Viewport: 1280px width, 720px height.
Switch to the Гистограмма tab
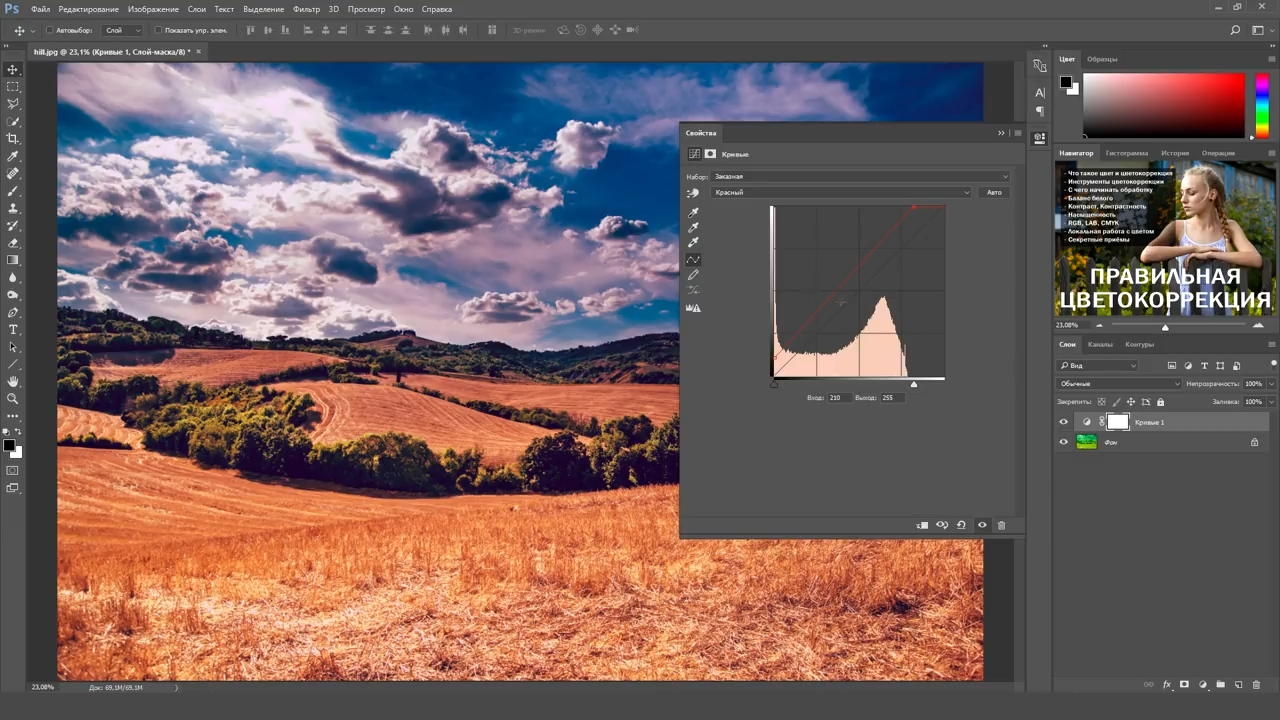click(x=1127, y=153)
